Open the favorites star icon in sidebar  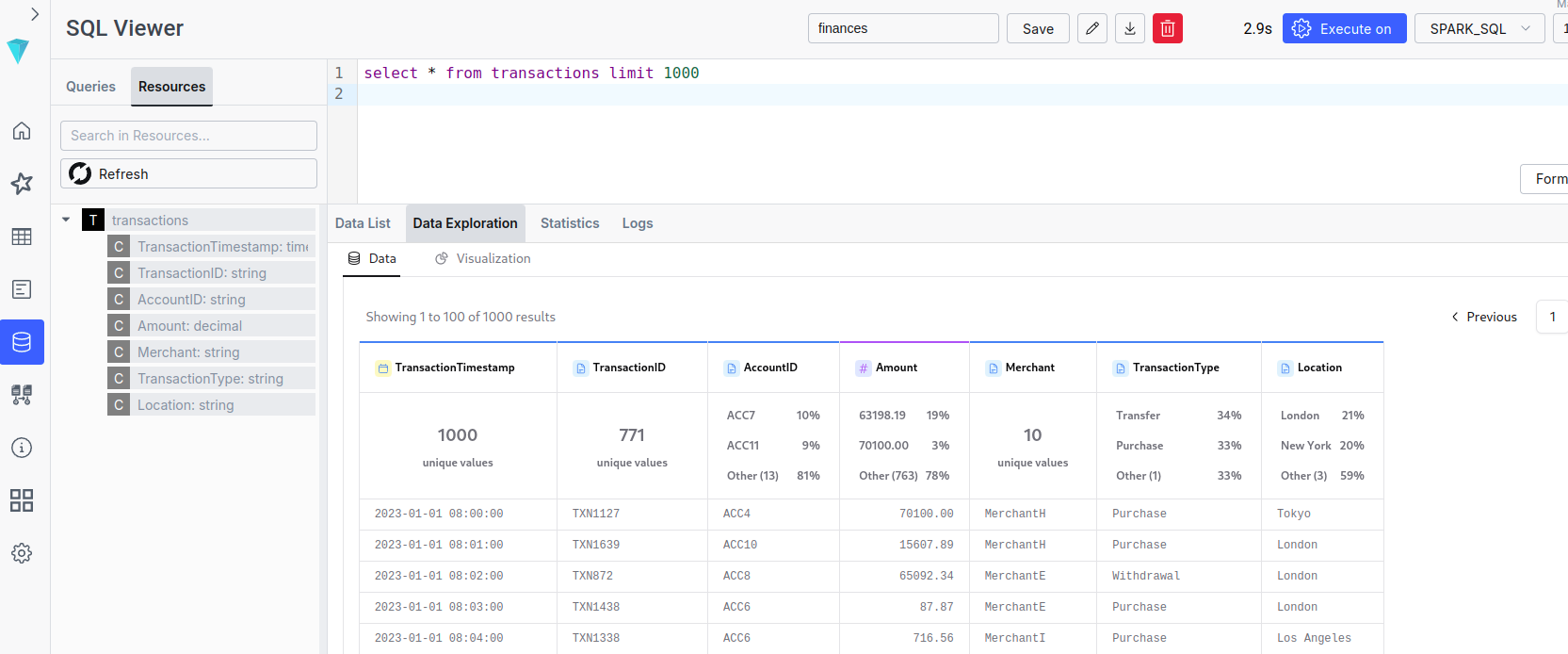click(x=22, y=184)
